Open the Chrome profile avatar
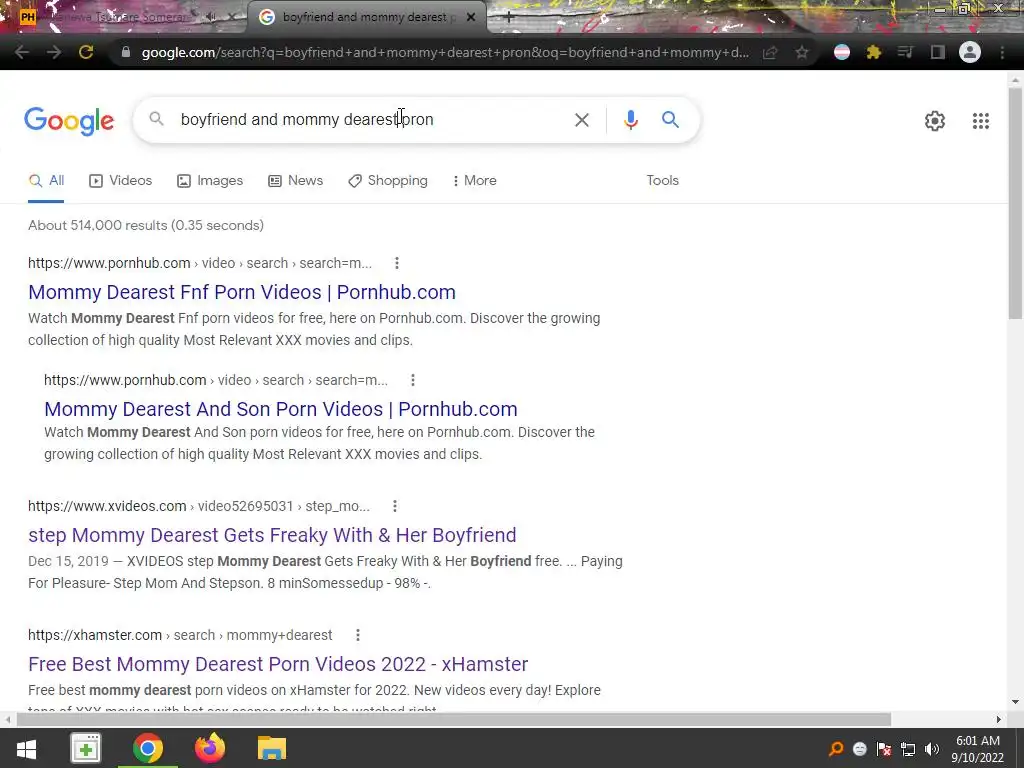 pos(970,52)
